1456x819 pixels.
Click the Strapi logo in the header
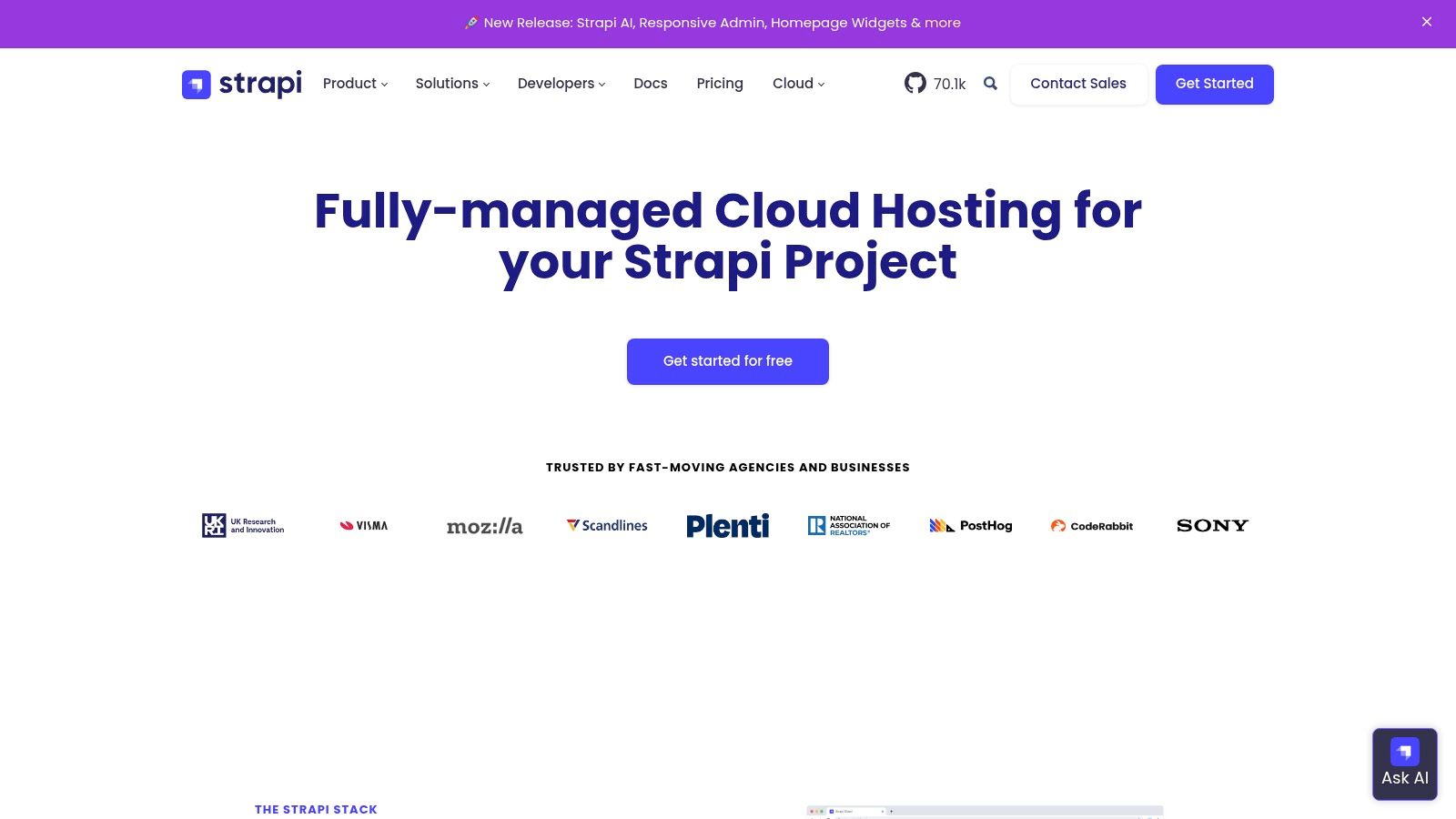(x=242, y=84)
